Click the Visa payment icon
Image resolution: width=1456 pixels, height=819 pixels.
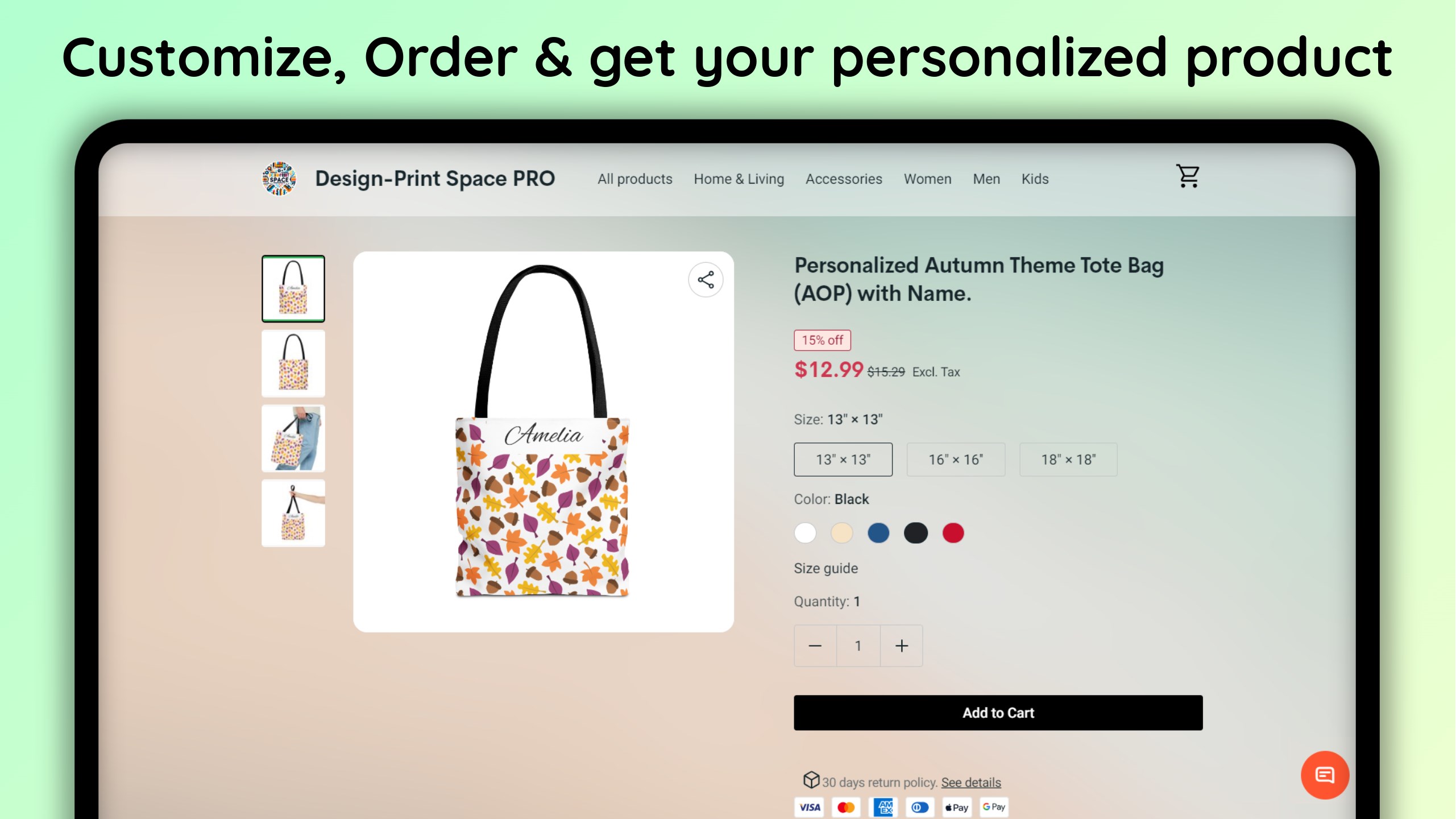point(810,807)
